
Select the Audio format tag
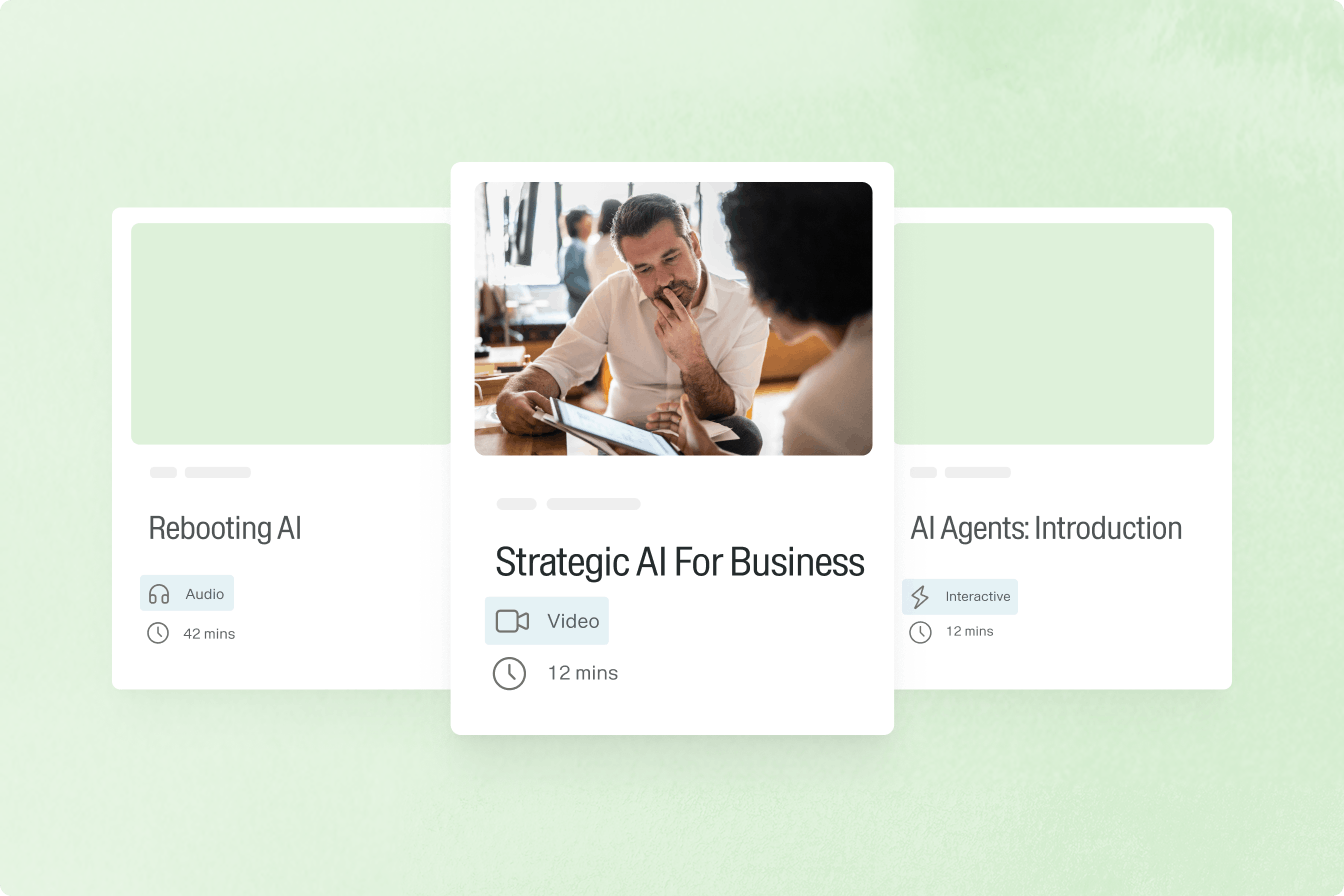coord(187,593)
